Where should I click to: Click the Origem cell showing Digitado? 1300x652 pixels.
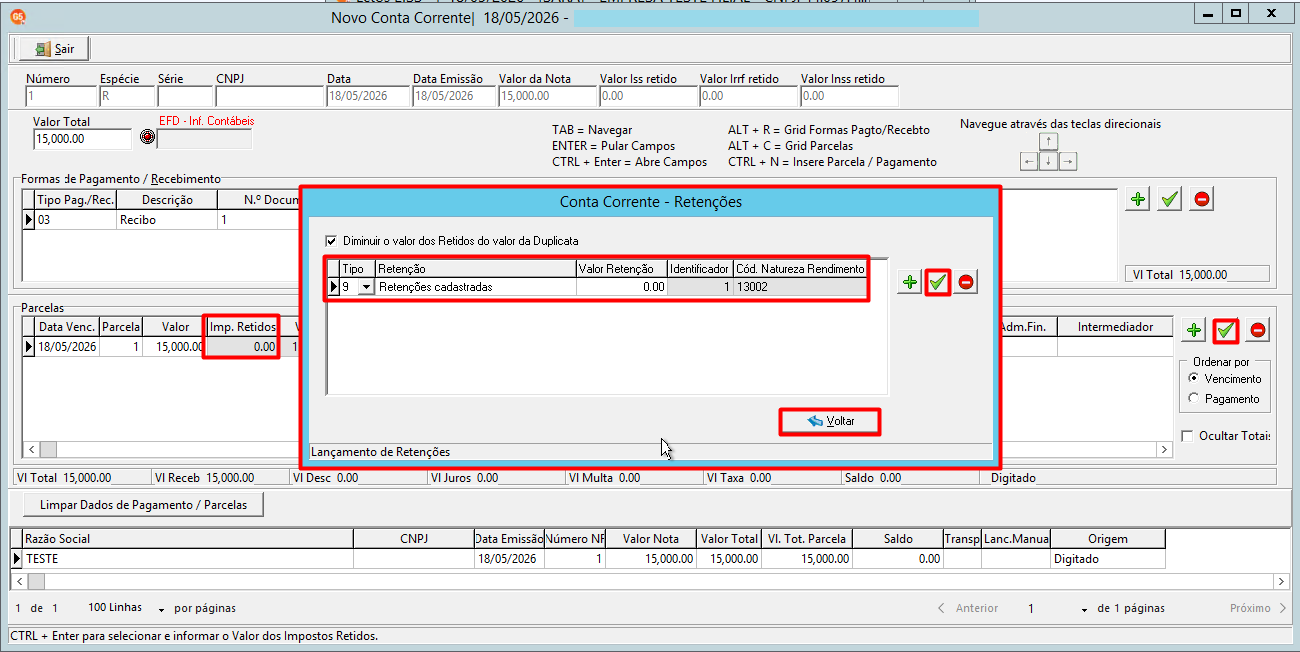pyautogui.click(x=1108, y=559)
